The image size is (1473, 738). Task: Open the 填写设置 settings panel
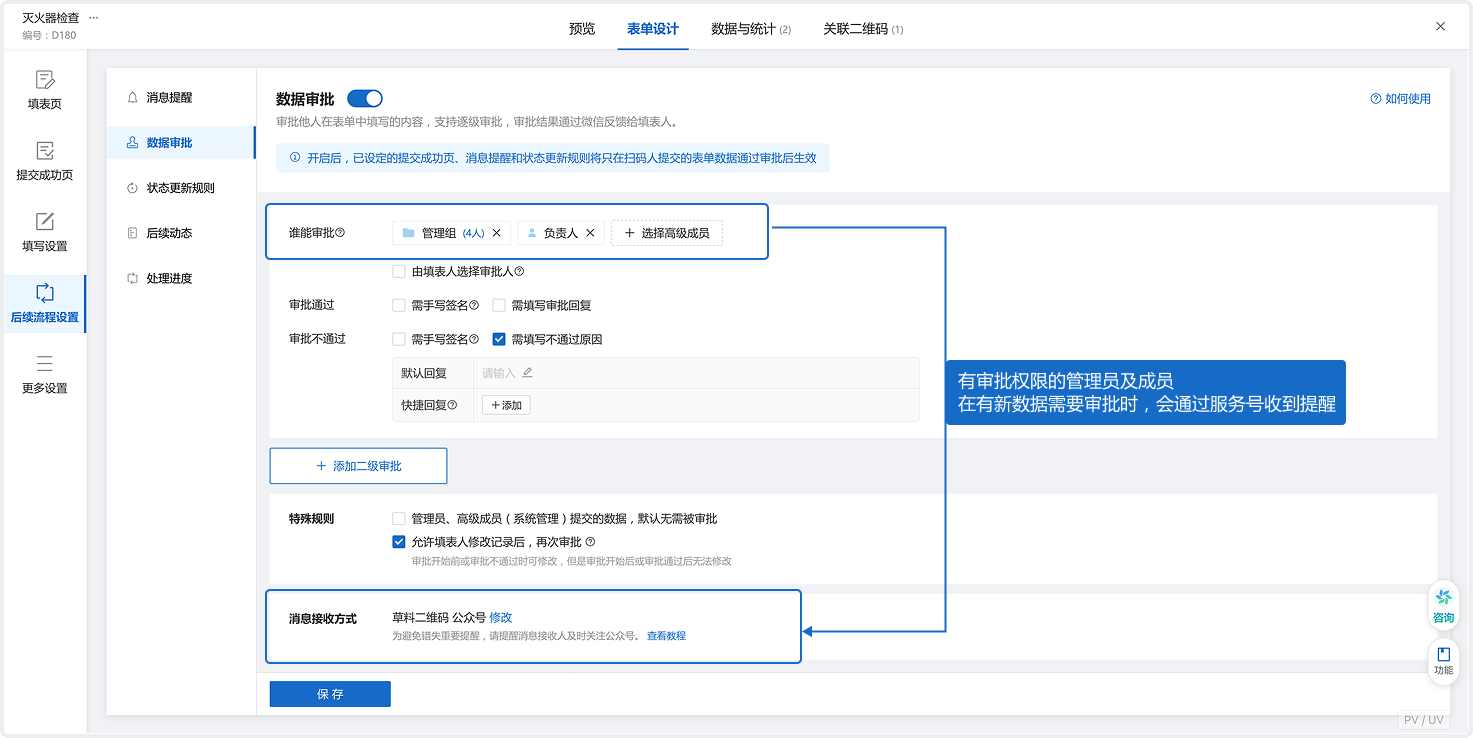(44, 232)
